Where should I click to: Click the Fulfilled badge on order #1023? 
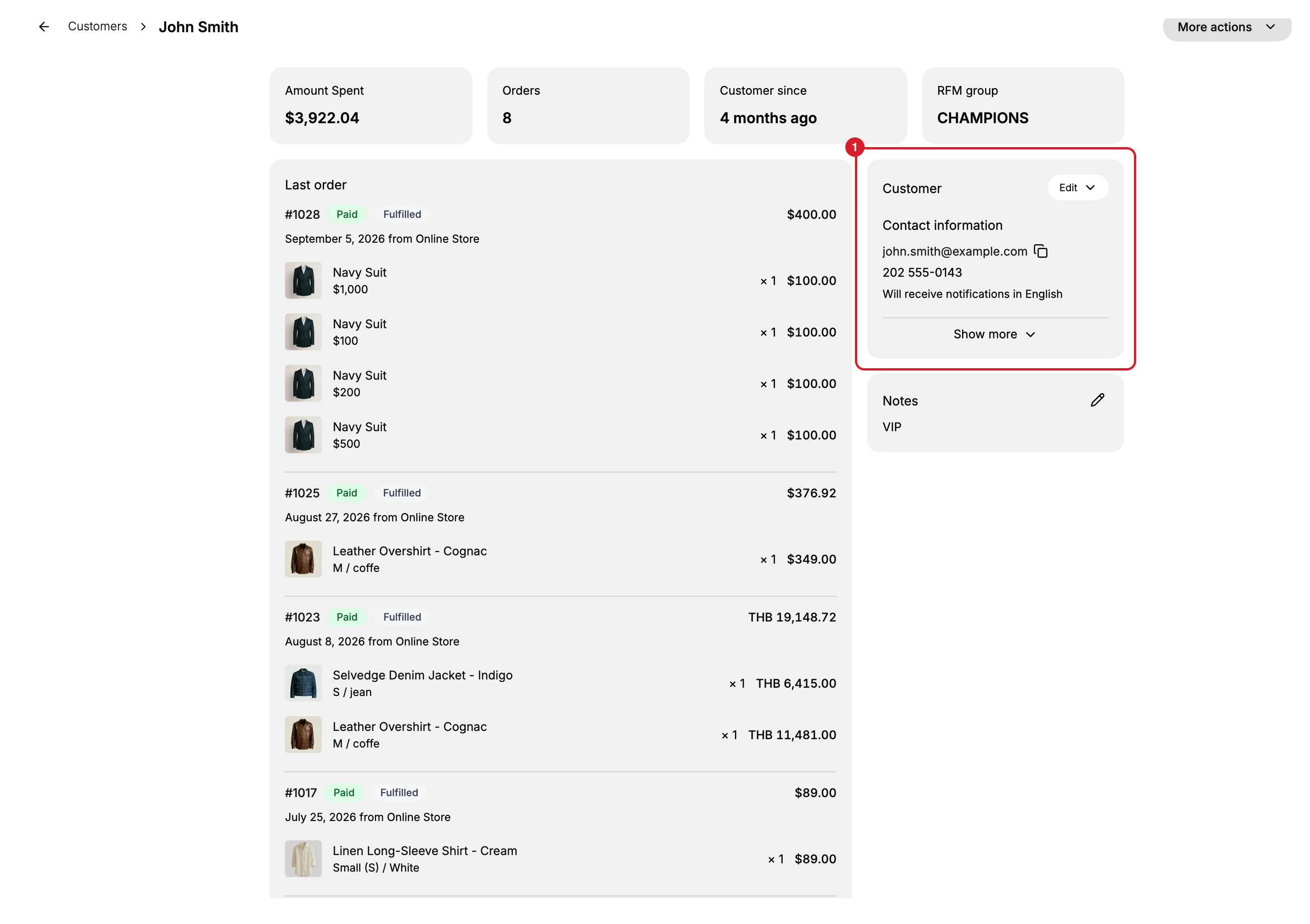(x=402, y=617)
